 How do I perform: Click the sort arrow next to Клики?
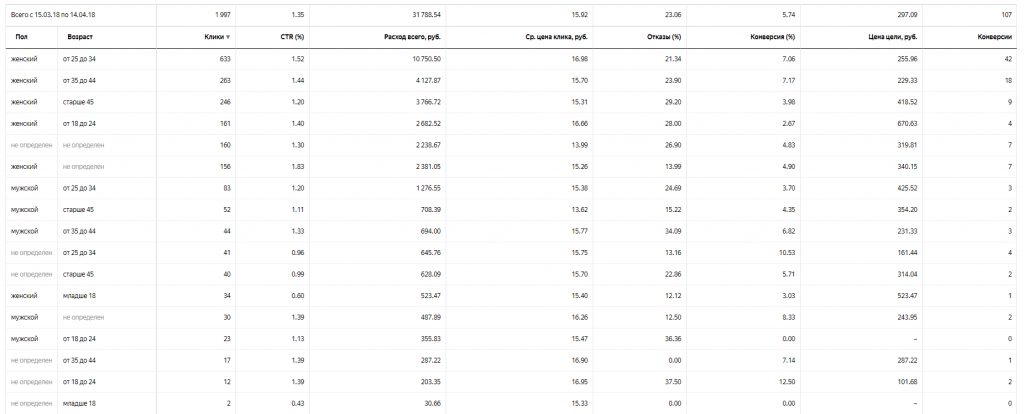pos(228,37)
